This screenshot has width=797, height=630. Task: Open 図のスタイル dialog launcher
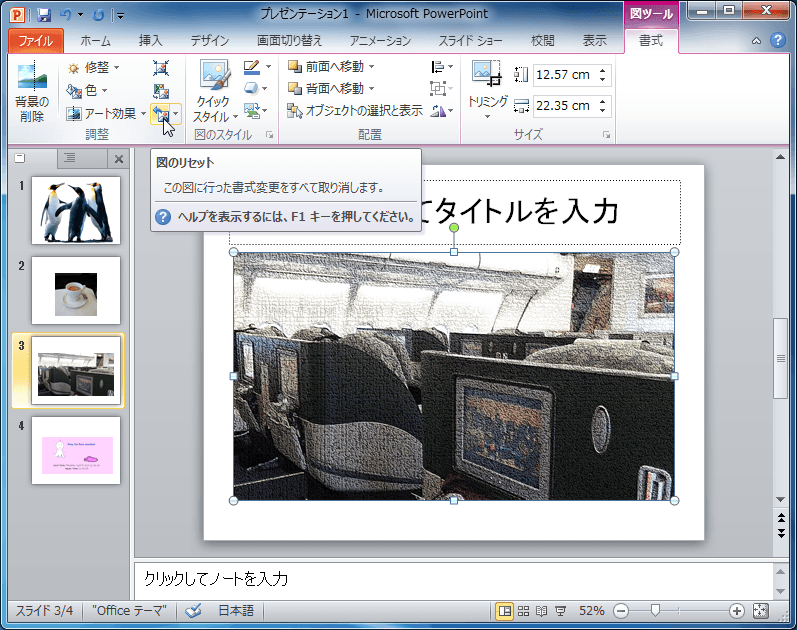point(269,135)
